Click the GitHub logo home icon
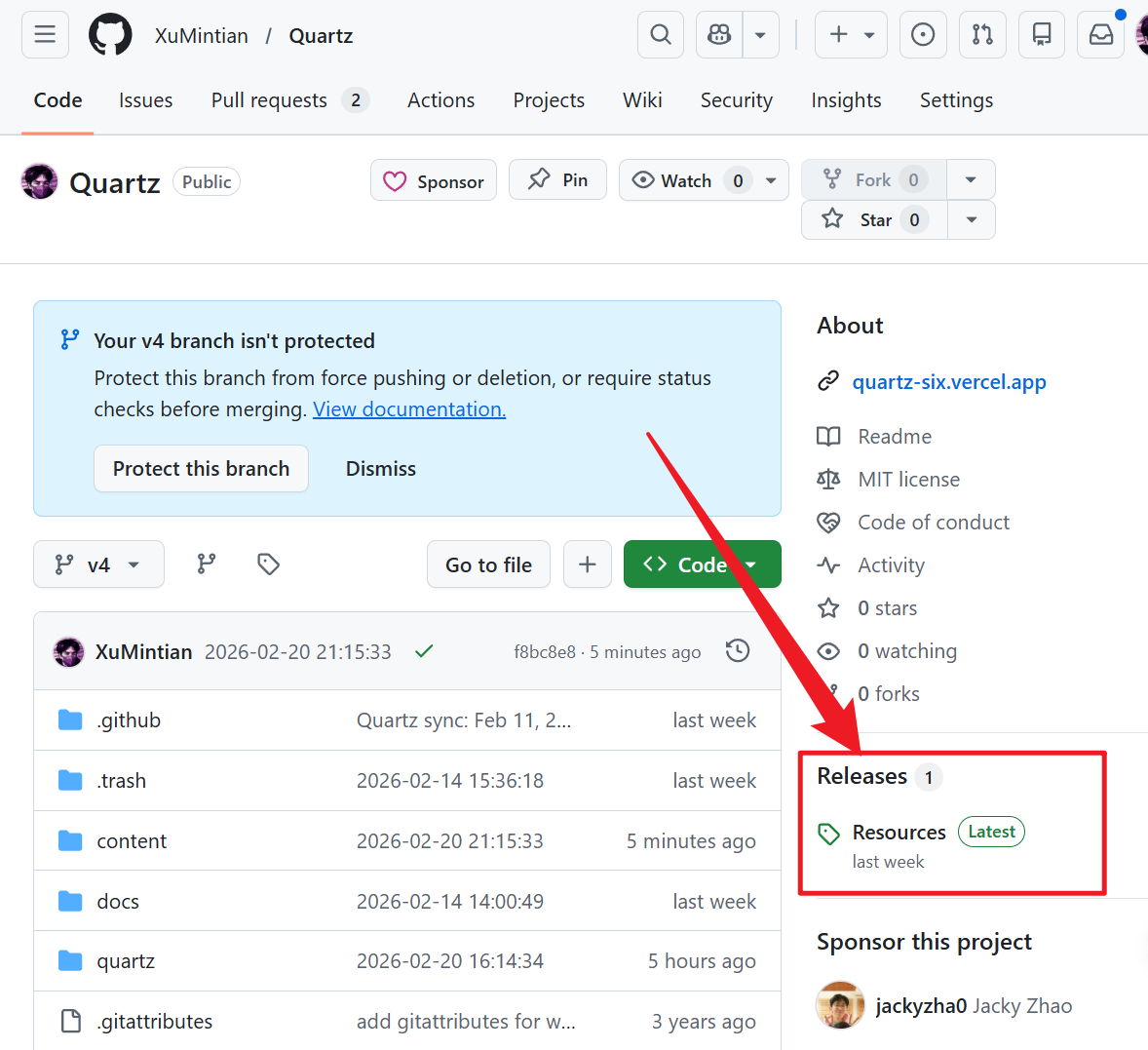Viewport: 1148px width, 1050px height. pyautogui.click(x=110, y=35)
